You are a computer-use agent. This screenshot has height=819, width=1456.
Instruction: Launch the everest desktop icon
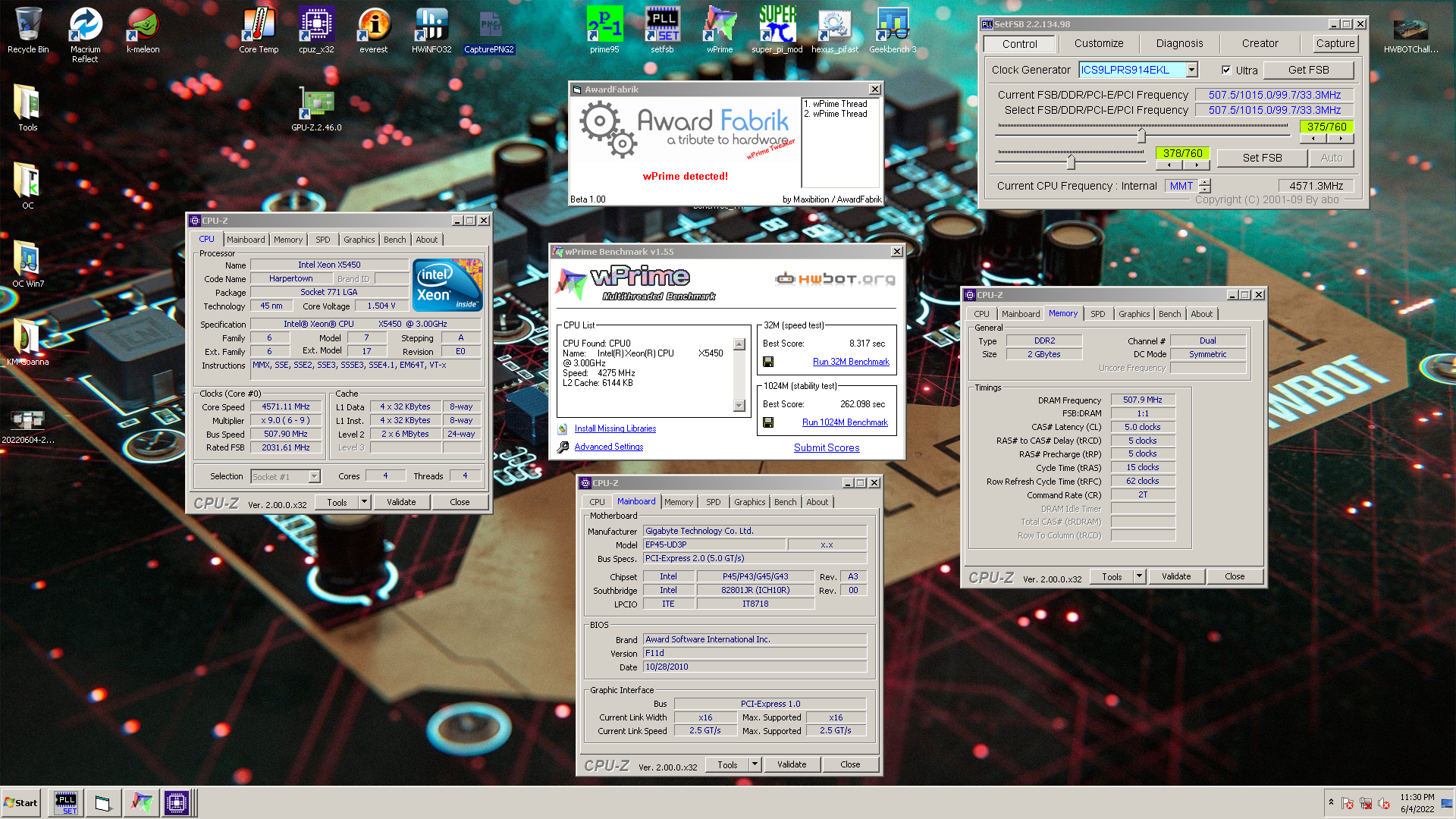373,31
